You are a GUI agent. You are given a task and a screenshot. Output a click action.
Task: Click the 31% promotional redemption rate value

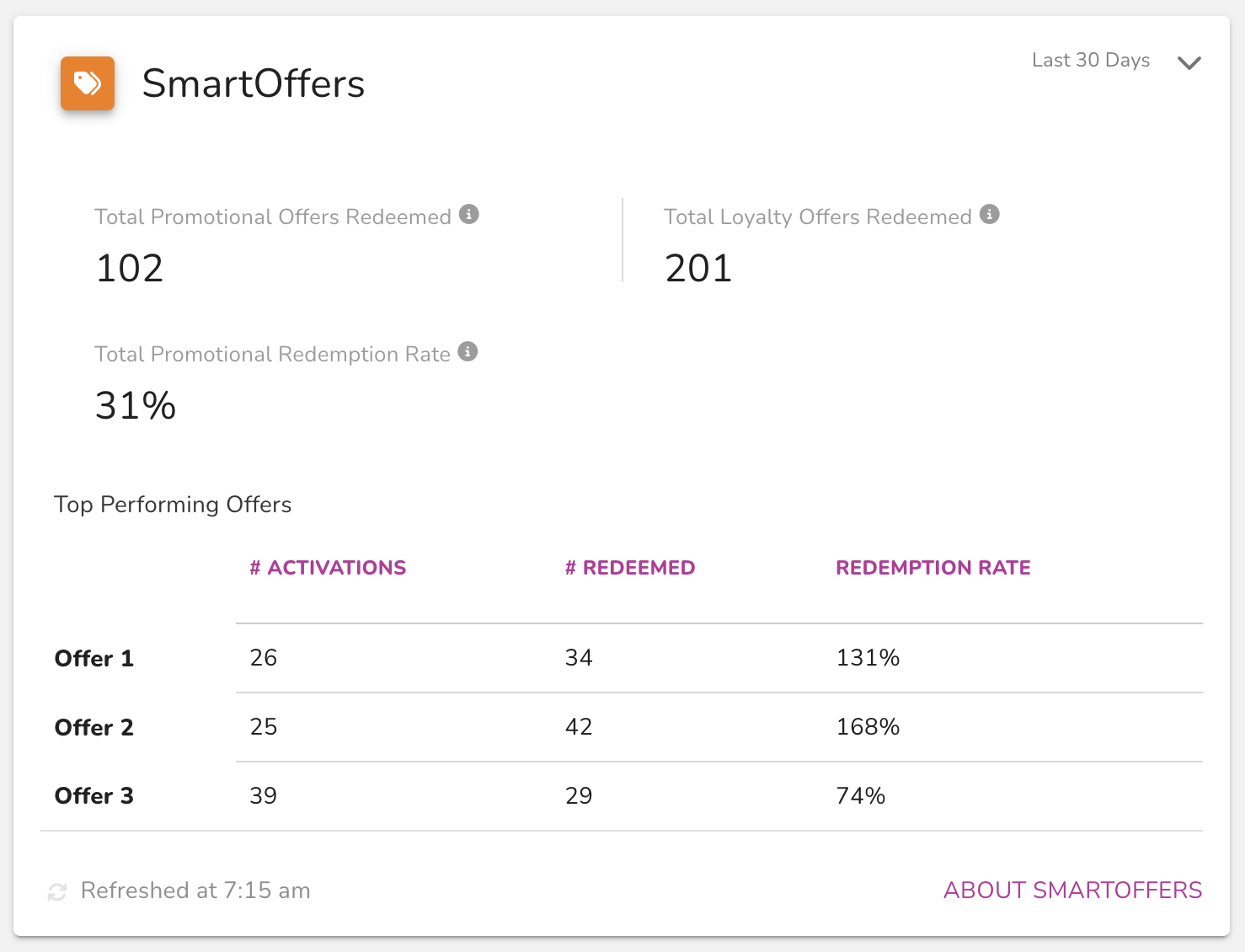pyautogui.click(x=136, y=406)
